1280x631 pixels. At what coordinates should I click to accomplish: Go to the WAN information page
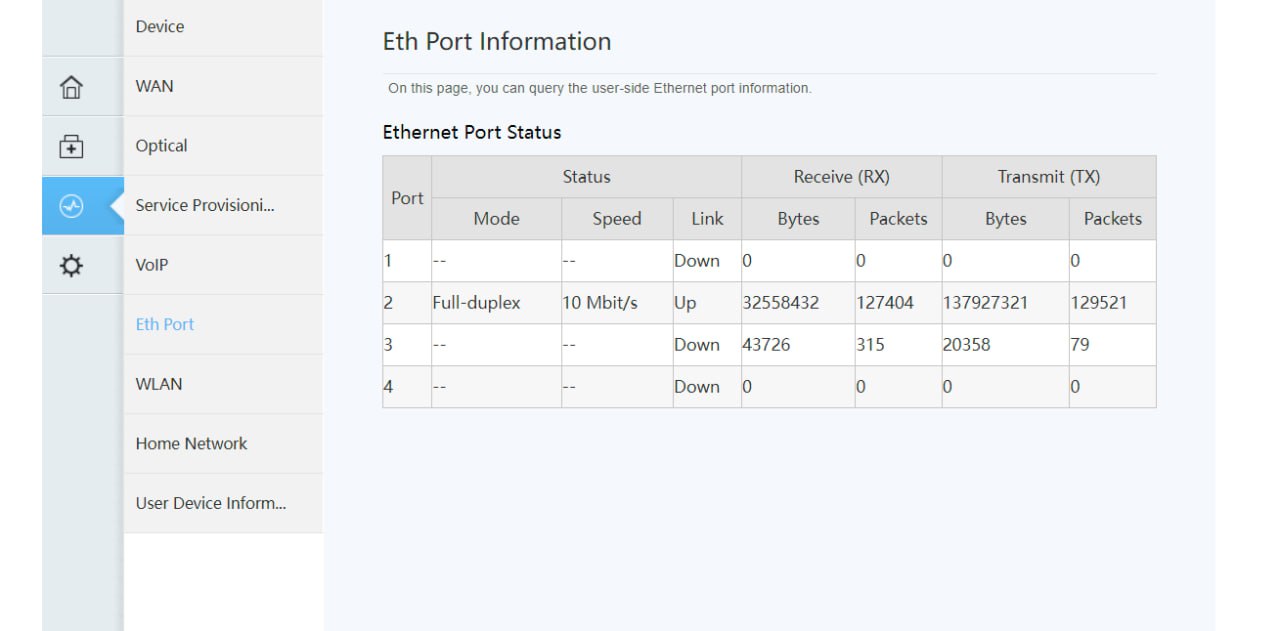tap(155, 86)
